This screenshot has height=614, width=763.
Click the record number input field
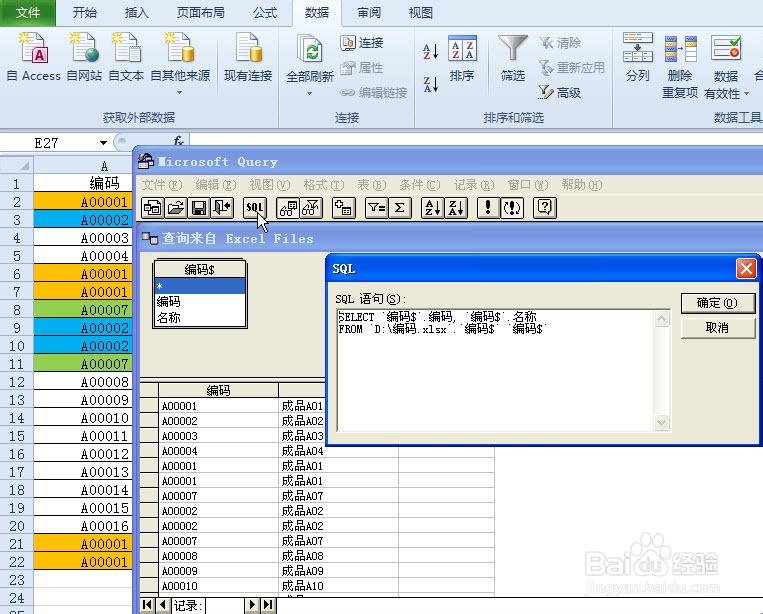(x=224, y=605)
